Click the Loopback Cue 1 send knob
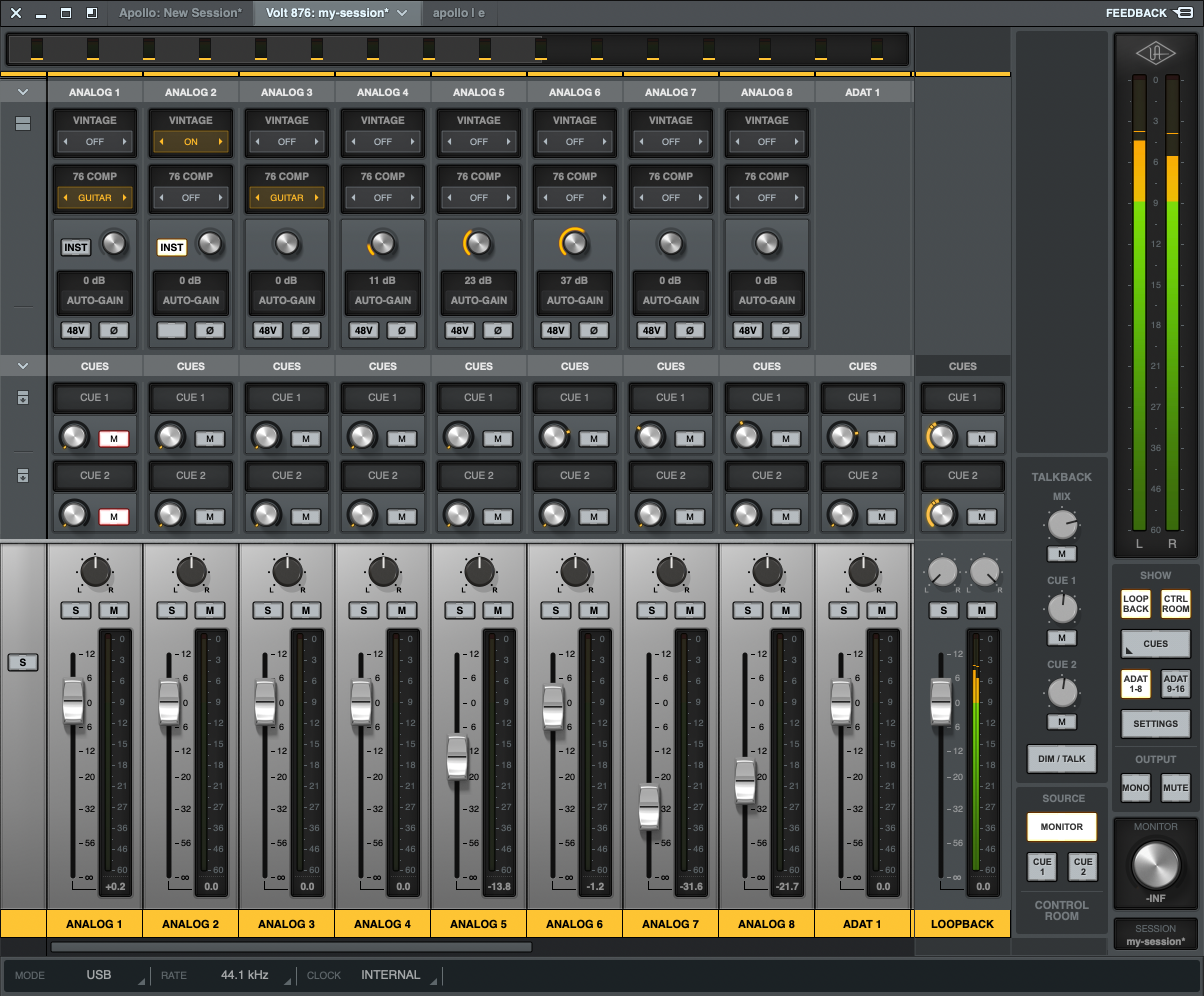Screen dimensions: 1204x996 pos(942,437)
